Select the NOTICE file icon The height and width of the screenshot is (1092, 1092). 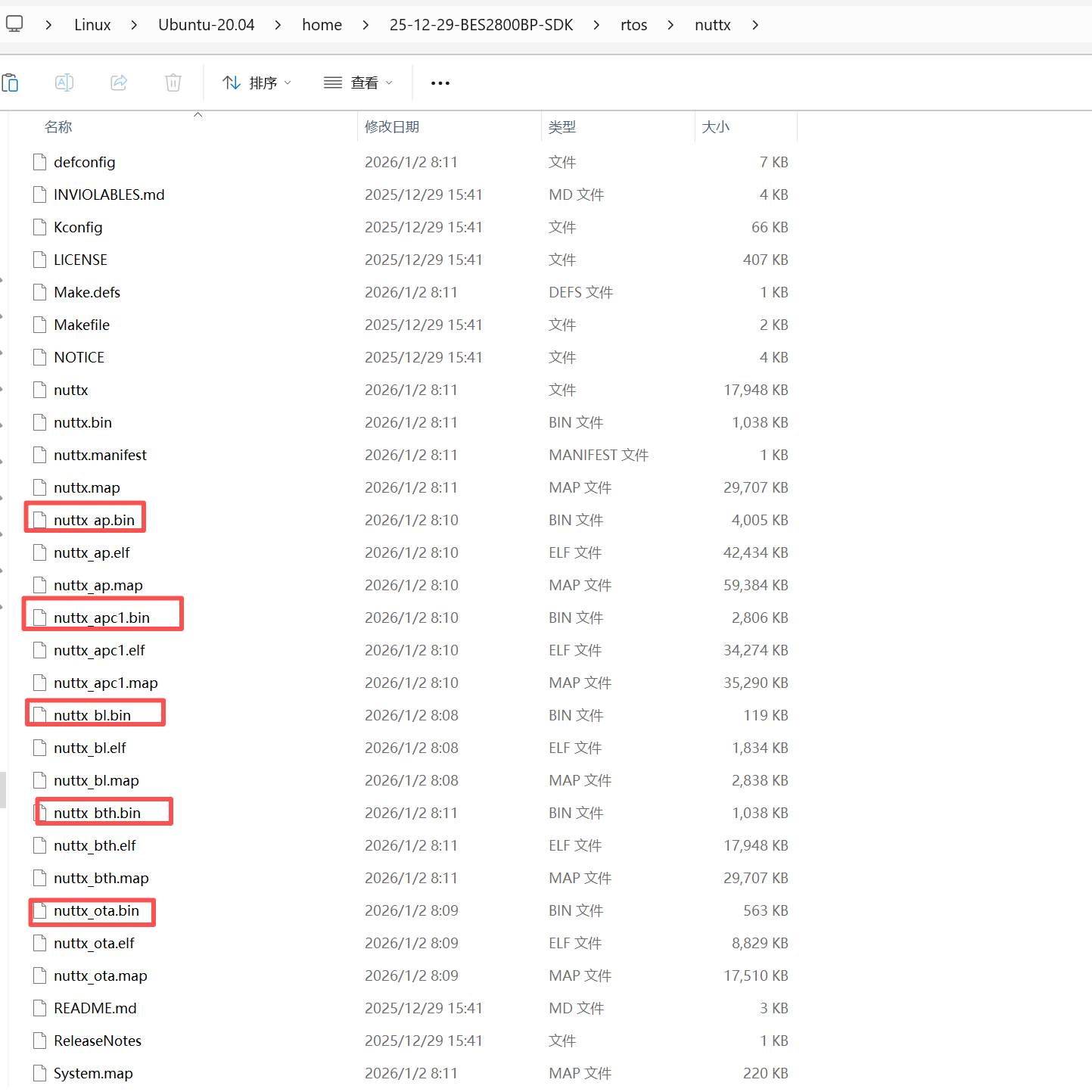pos(40,357)
